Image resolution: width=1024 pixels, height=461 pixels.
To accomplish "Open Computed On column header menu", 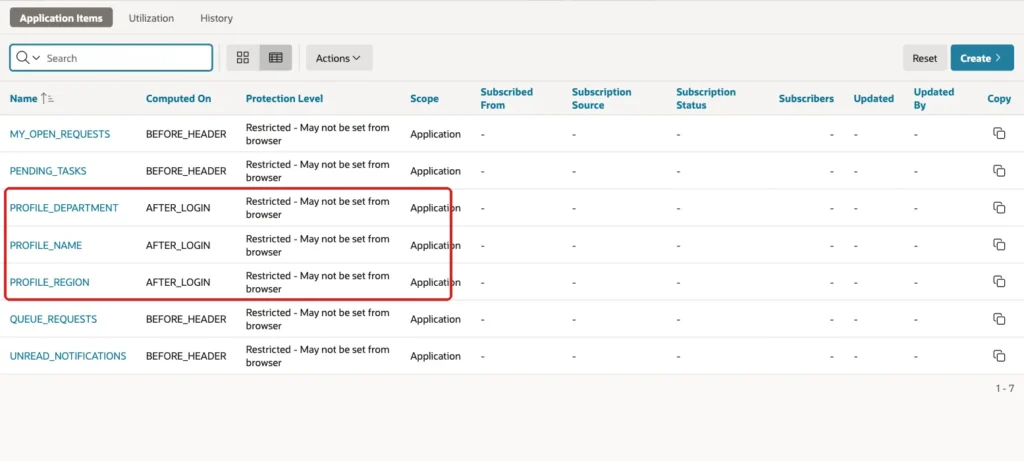I will [178, 99].
